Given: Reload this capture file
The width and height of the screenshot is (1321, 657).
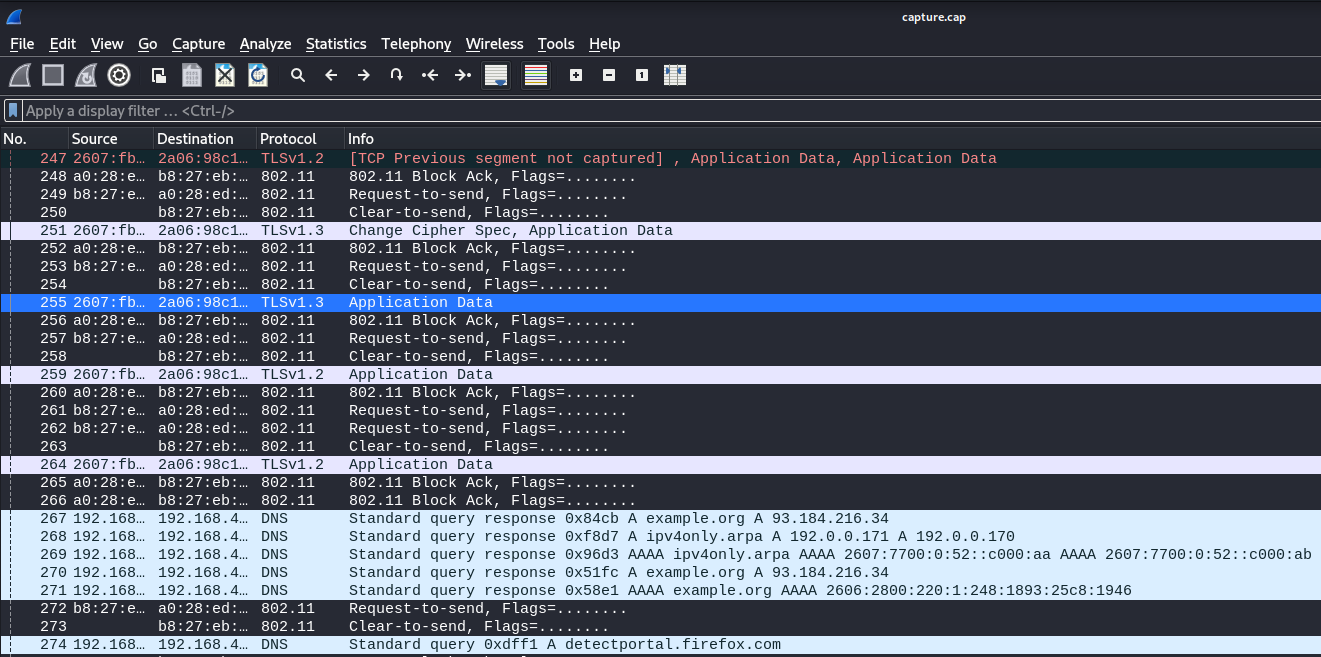Looking at the screenshot, I should pos(258,75).
